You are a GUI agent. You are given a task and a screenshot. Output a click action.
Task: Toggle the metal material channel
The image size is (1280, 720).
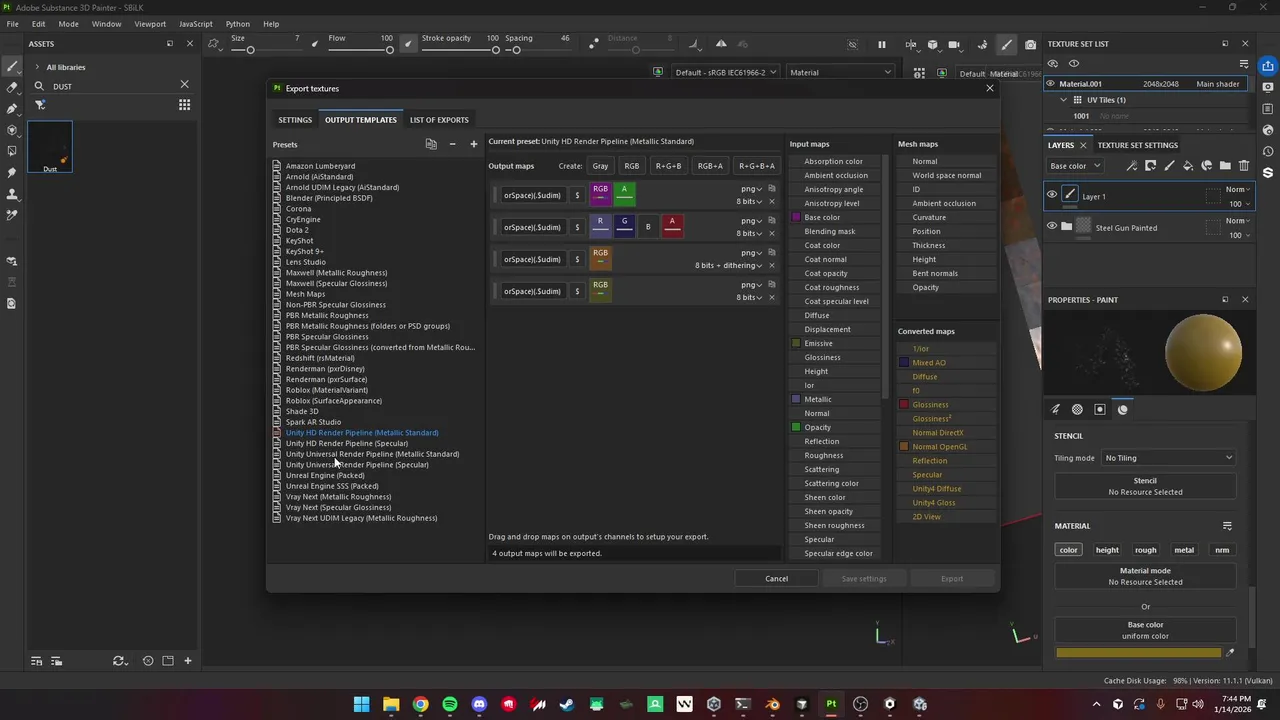[x=1184, y=550]
